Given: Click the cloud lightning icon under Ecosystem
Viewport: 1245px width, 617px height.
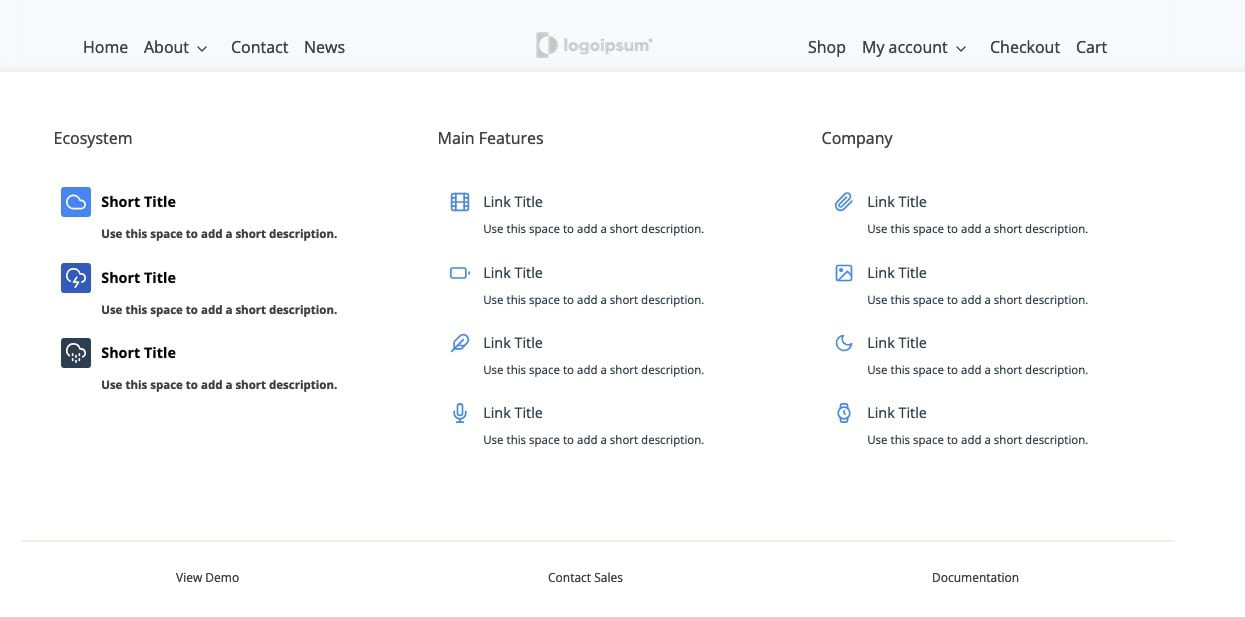Looking at the screenshot, I should (x=76, y=278).
